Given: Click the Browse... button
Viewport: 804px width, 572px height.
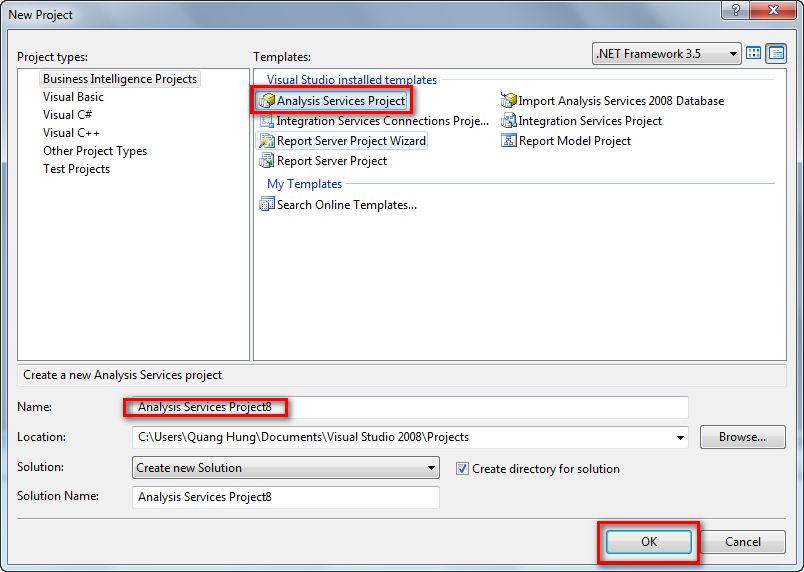Looking at the screenshot, I should coord(742,437).
